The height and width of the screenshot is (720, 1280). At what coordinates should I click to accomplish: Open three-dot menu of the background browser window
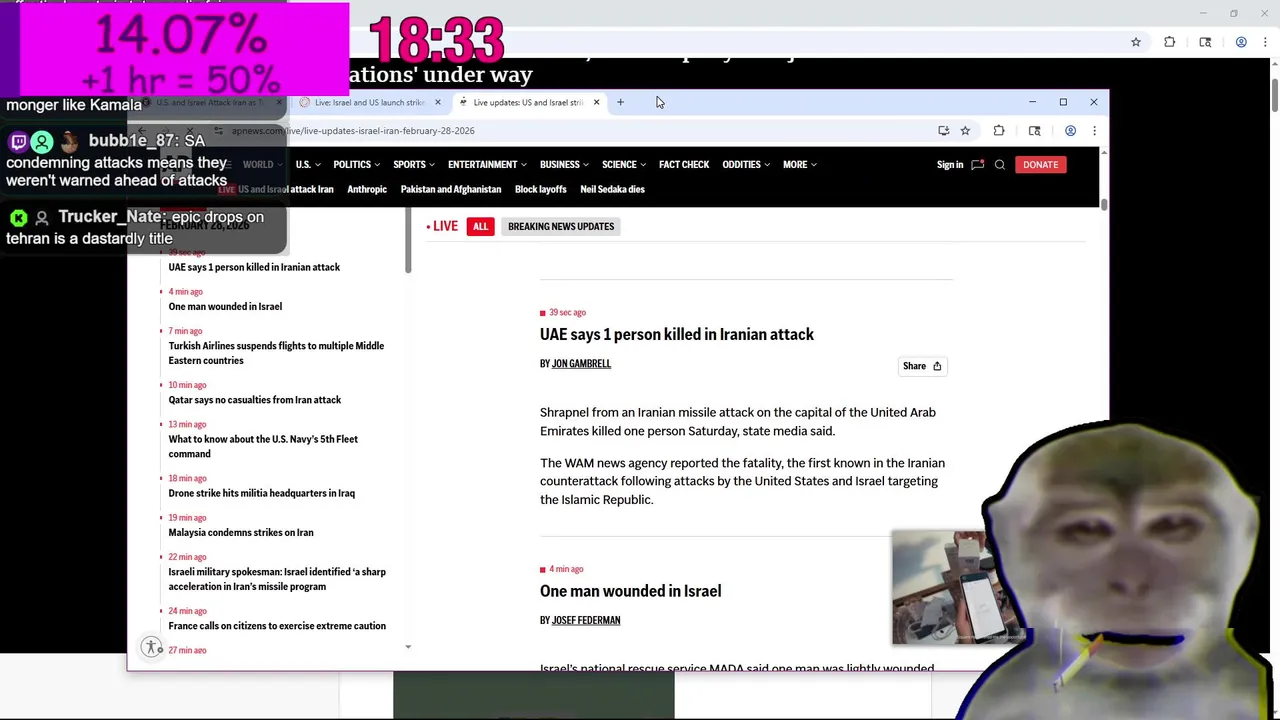click(x=1265, y=42)
